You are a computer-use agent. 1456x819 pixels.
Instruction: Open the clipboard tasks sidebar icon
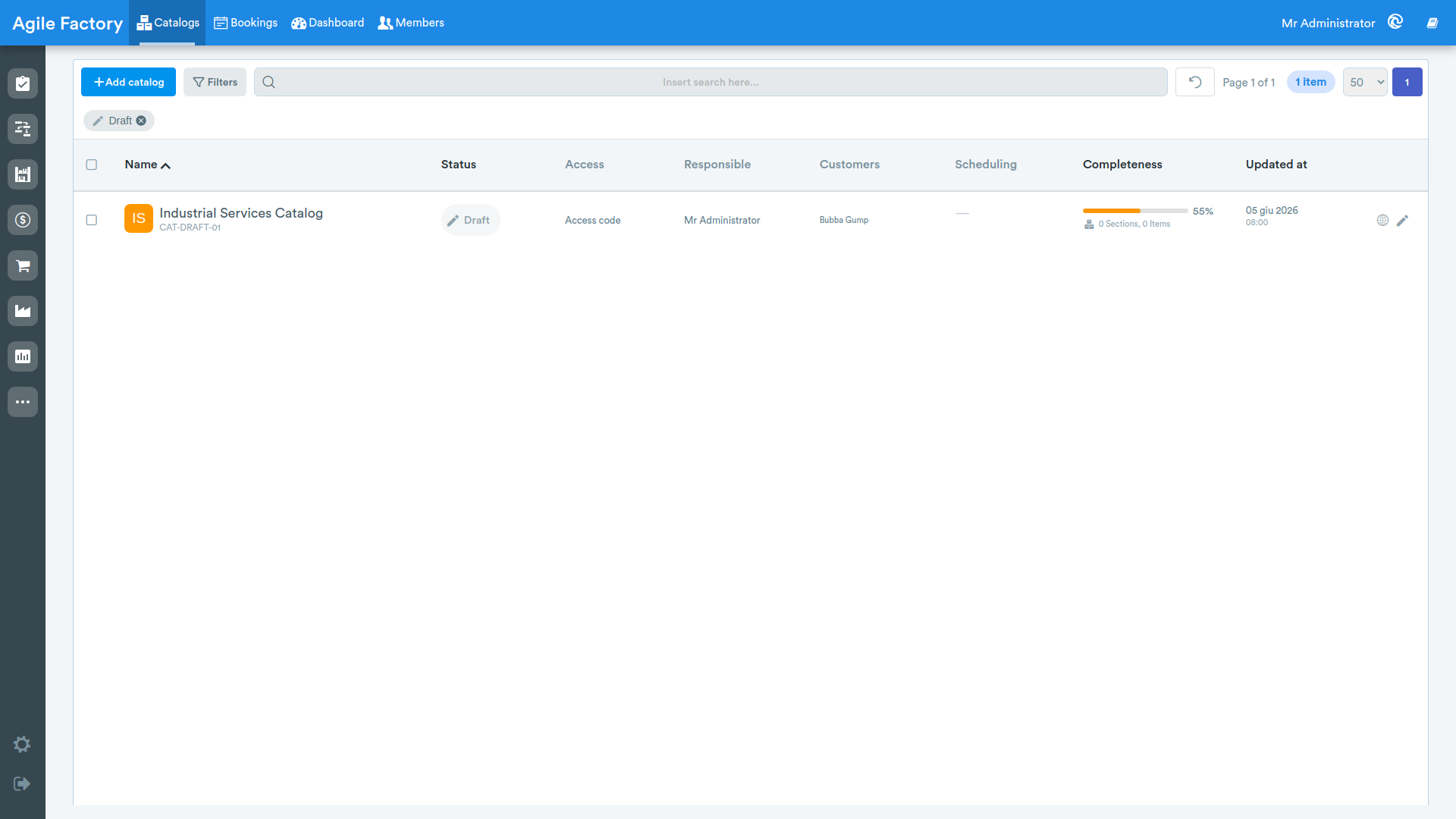click(x=23, y=83)
